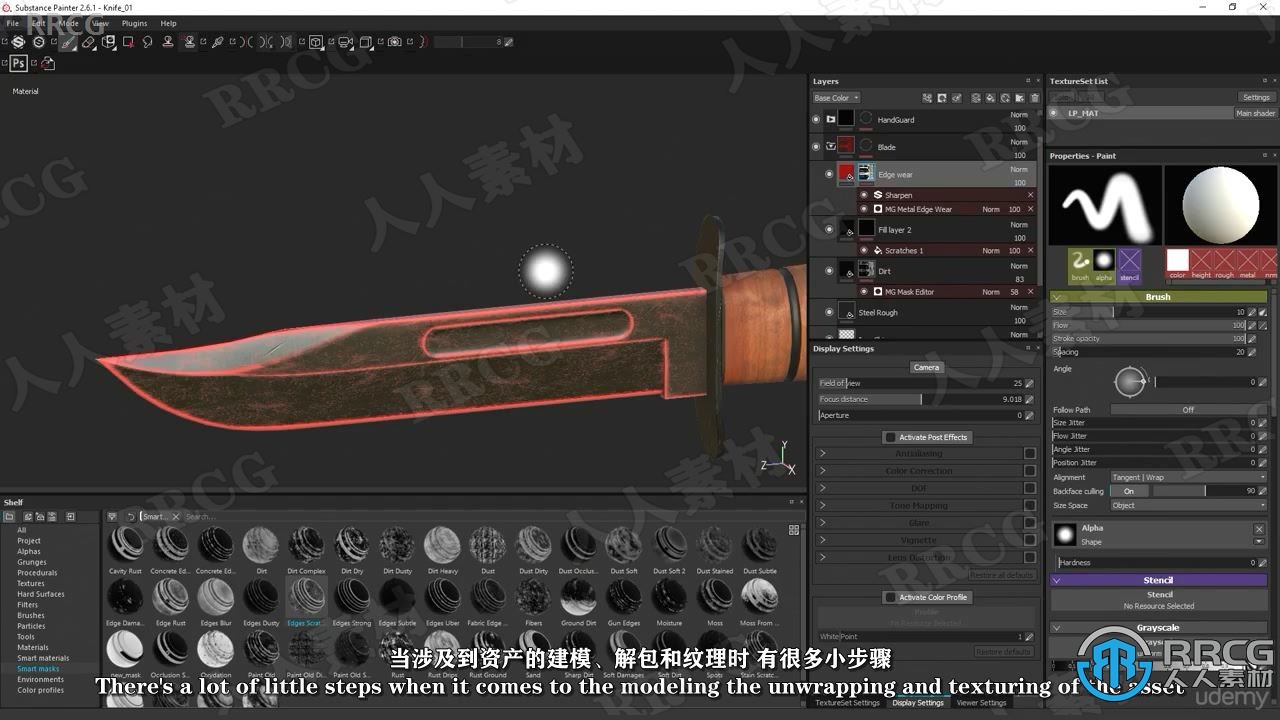Select the Eraser tool

tap(88, 42)
